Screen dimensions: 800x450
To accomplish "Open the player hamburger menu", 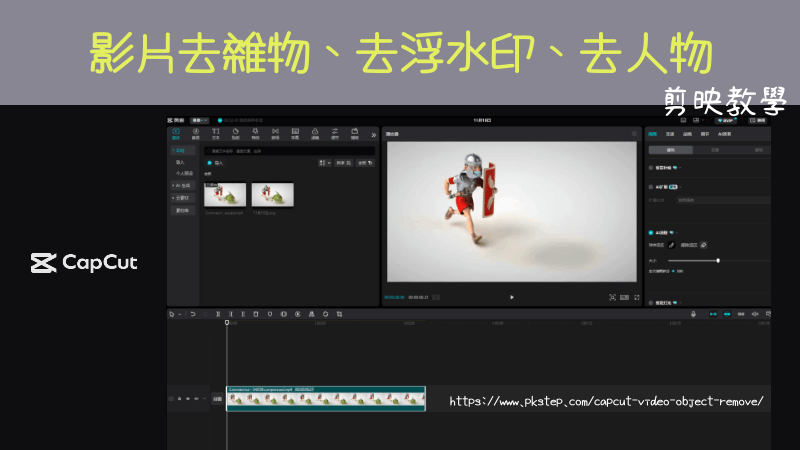I will [x=634, y=134].
